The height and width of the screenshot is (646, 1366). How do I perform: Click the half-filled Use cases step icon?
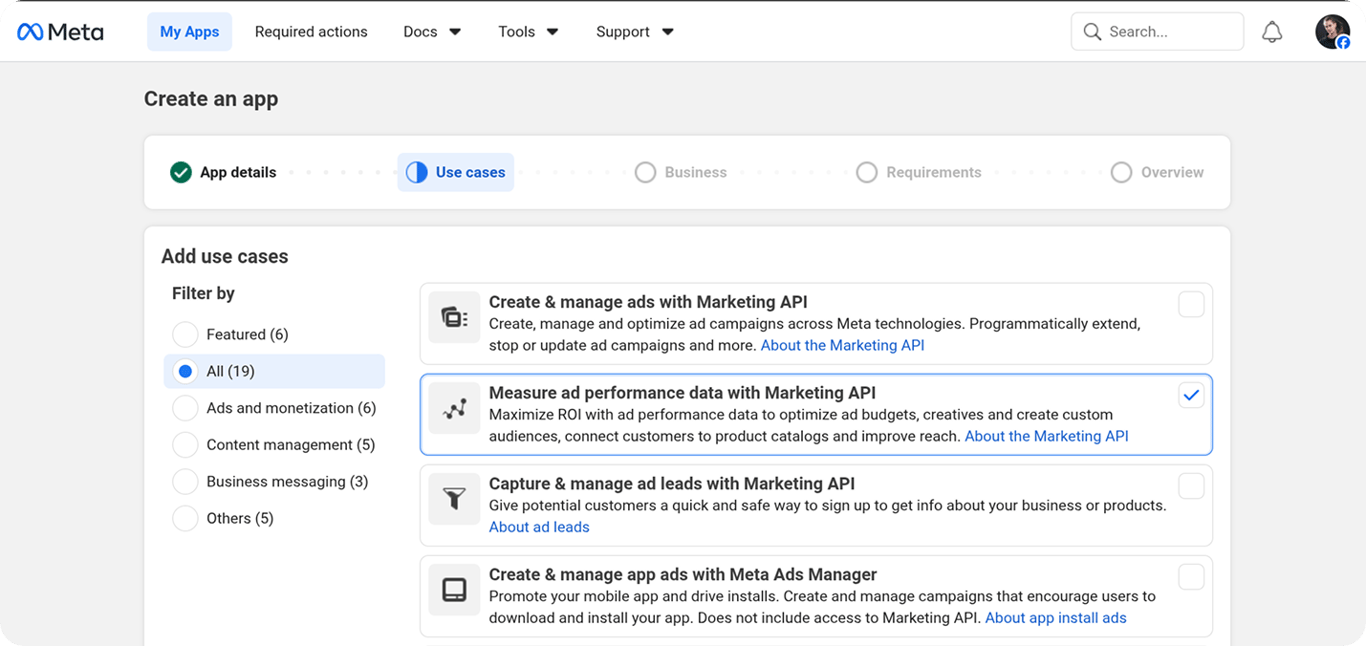(x=417, y=172)
